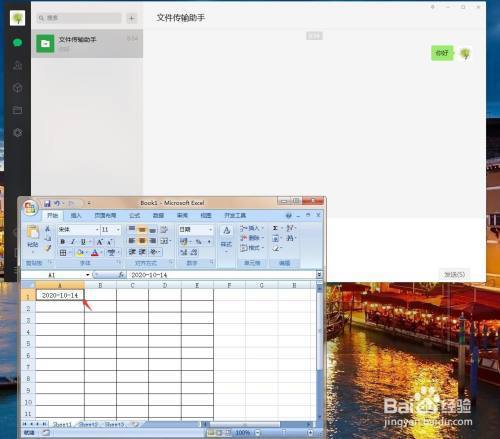Open the Contacts icon in WeChat sidebar
This screenshot has width=500, height=439.
[x=17, y=65]
